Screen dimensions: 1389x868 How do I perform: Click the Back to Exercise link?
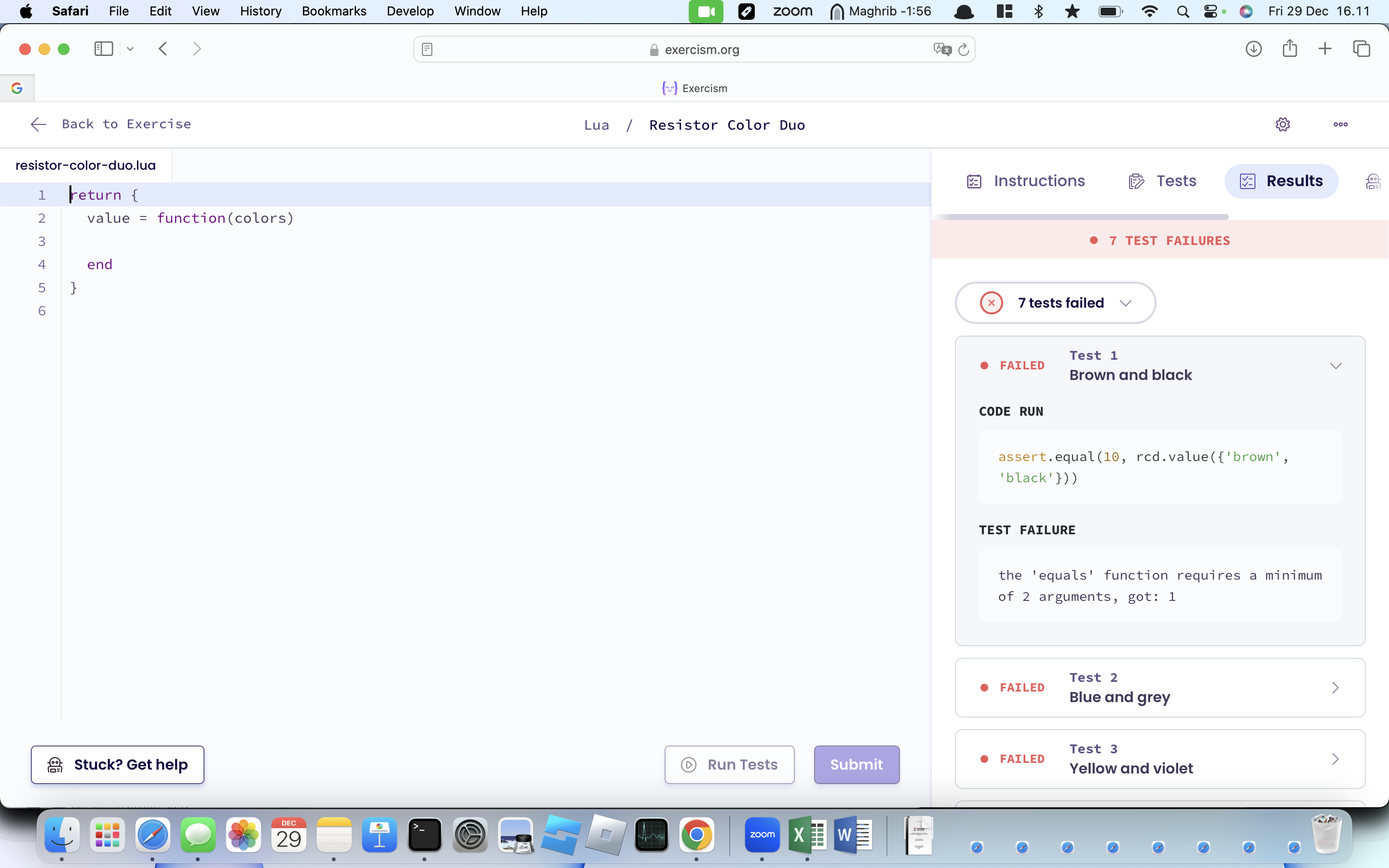126,124
